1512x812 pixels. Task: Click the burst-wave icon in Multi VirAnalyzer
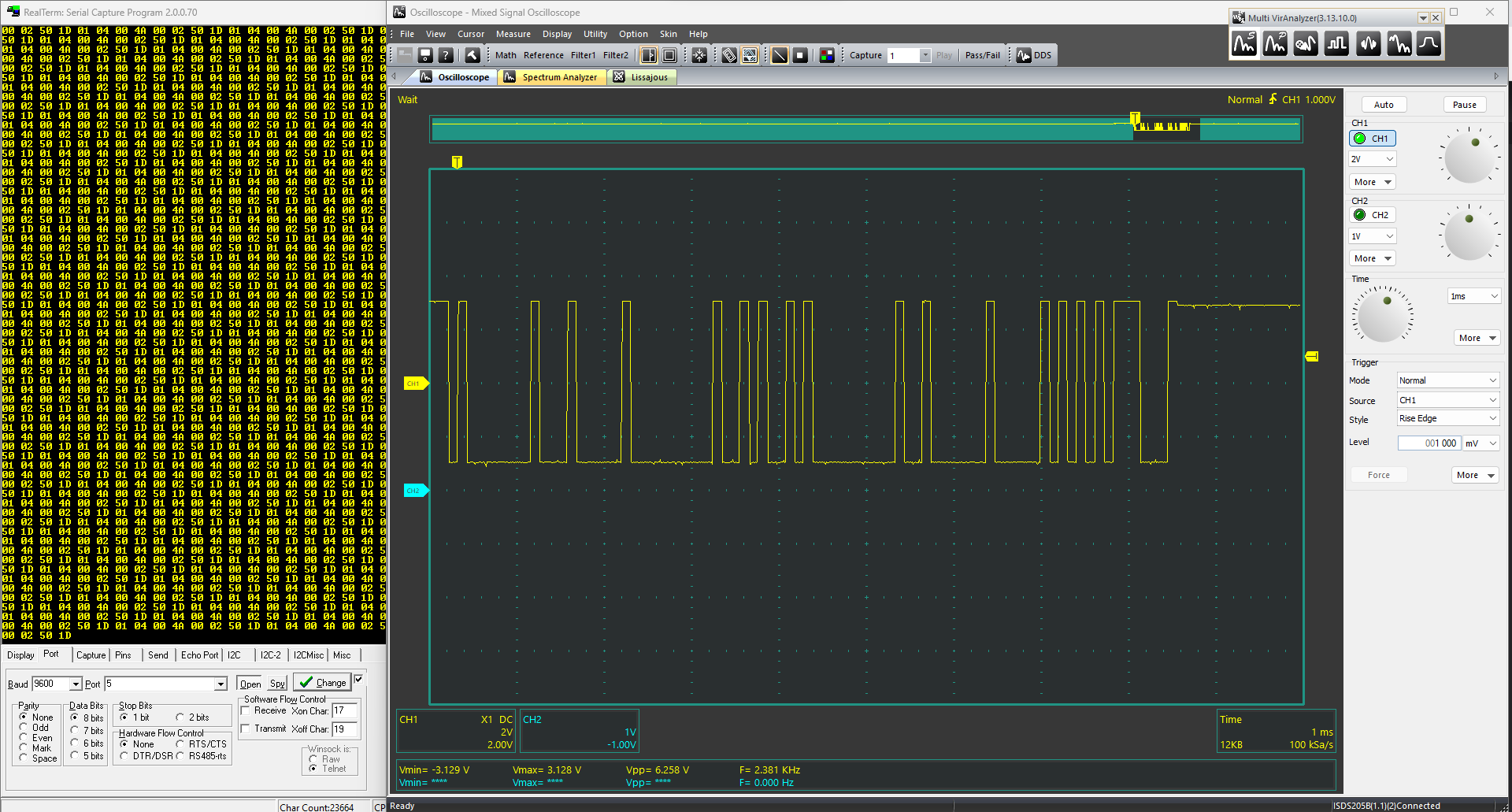pyautogui.click(x=1368, y=44)
